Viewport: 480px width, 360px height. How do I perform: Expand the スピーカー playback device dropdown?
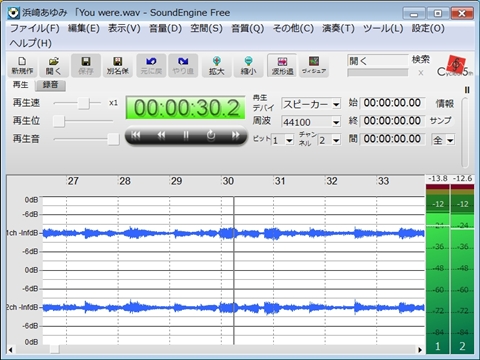(x=336, y=104)
